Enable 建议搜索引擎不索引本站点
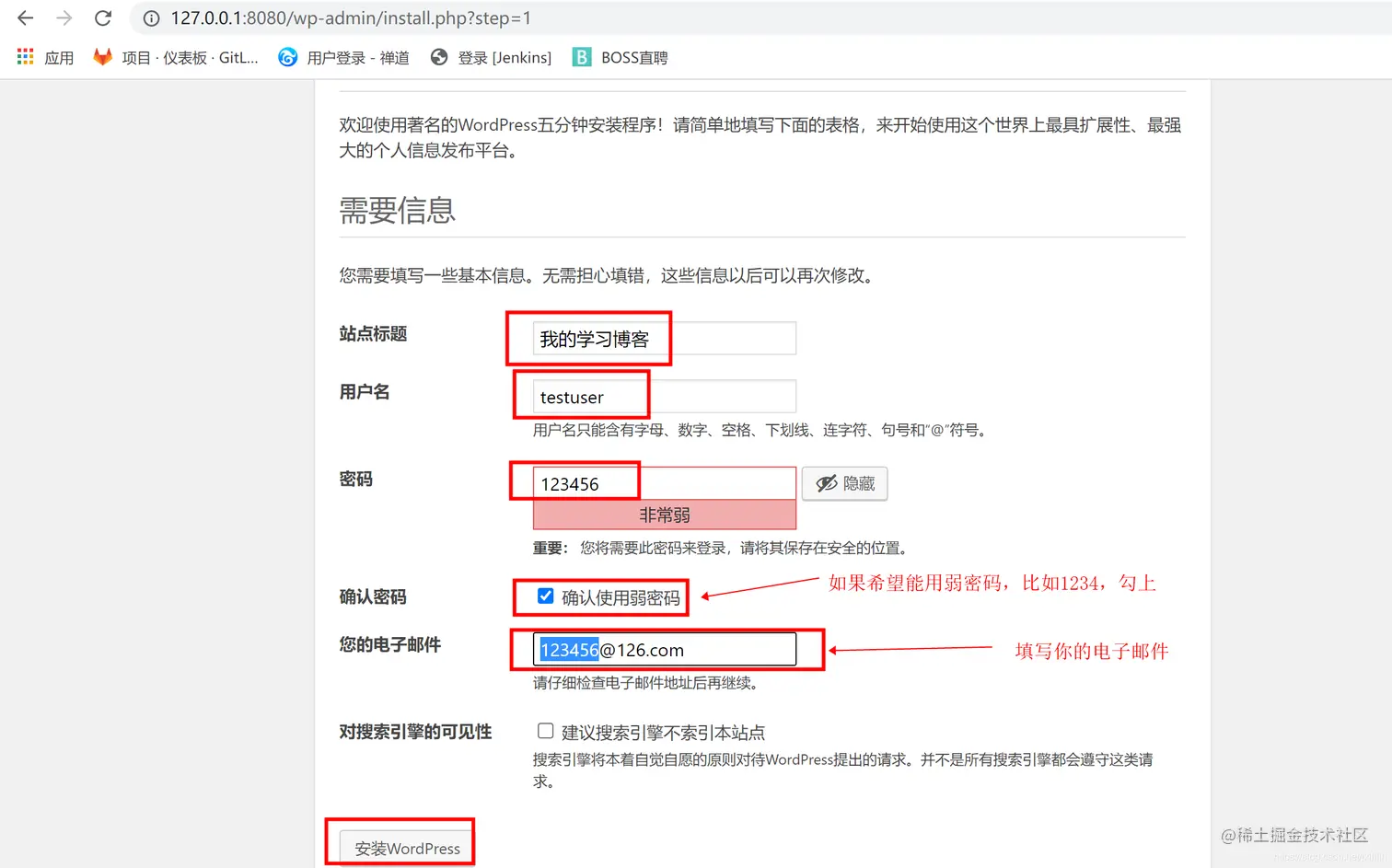This screenshot has height=868, width=1392. pyautogui.click(x=545, y=730)
